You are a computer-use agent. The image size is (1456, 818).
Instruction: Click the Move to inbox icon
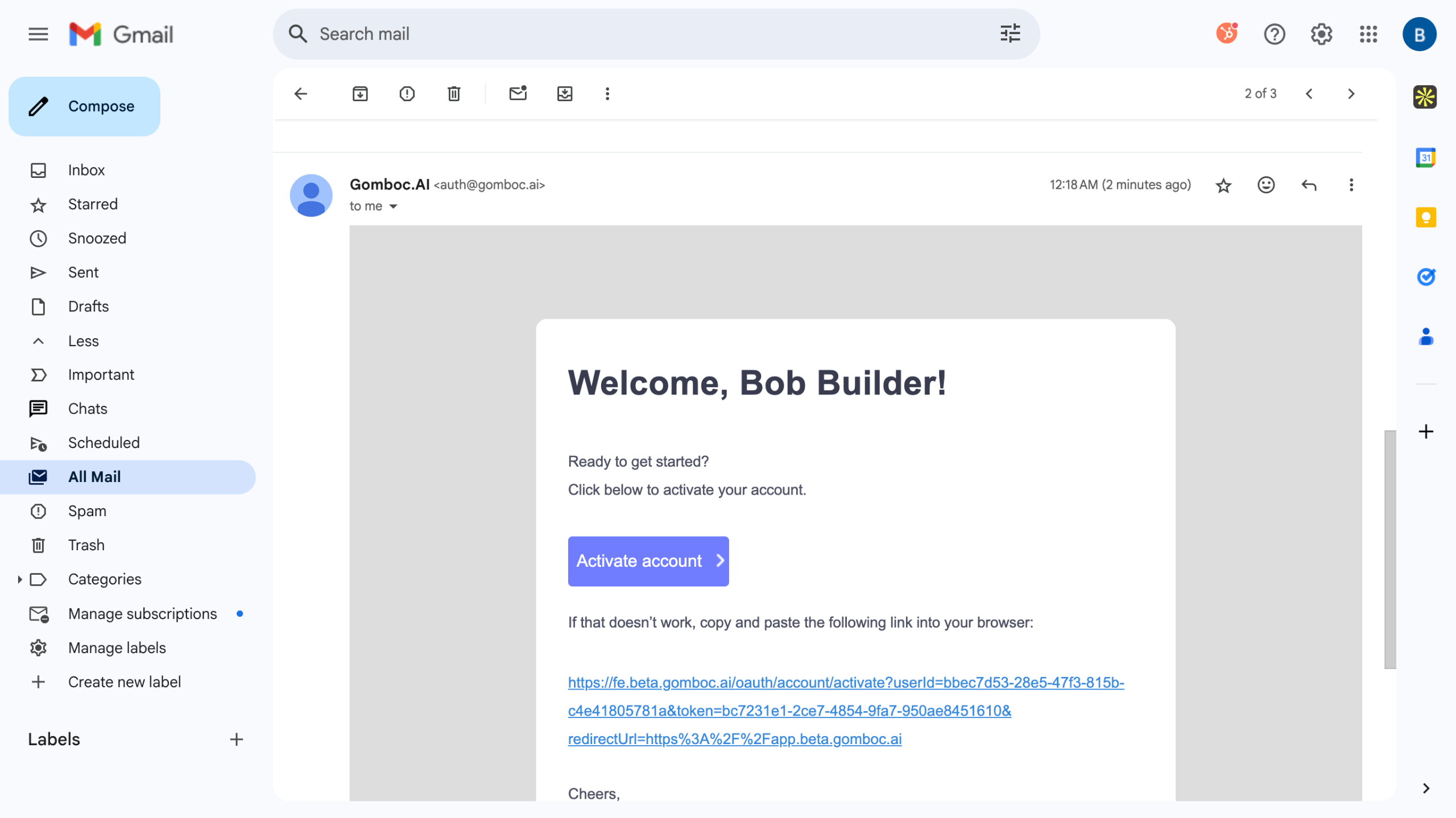pyautogui.click(x=564, y=94)
